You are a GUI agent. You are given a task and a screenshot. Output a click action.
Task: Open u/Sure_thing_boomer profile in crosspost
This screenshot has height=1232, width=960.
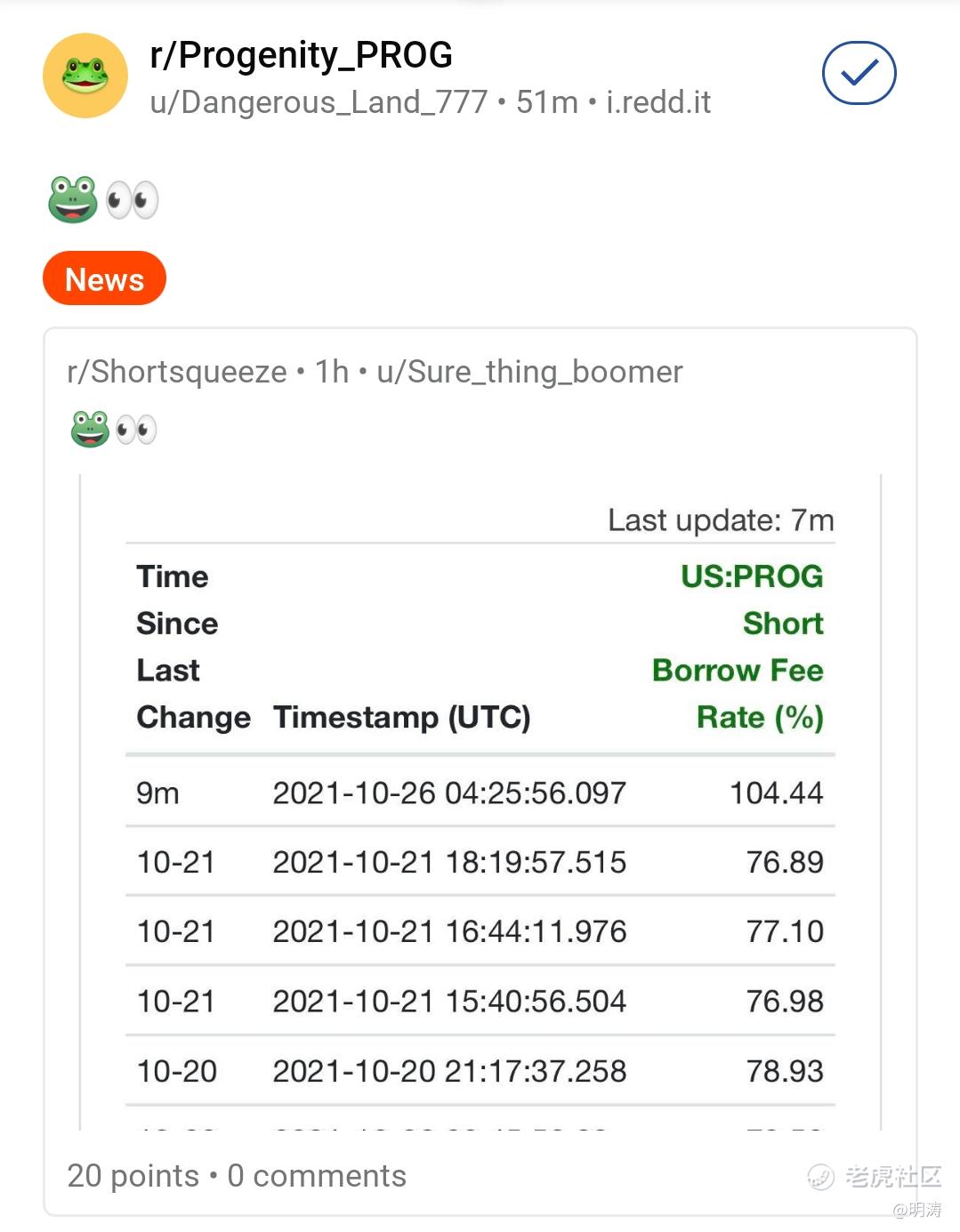coord(529,372)
